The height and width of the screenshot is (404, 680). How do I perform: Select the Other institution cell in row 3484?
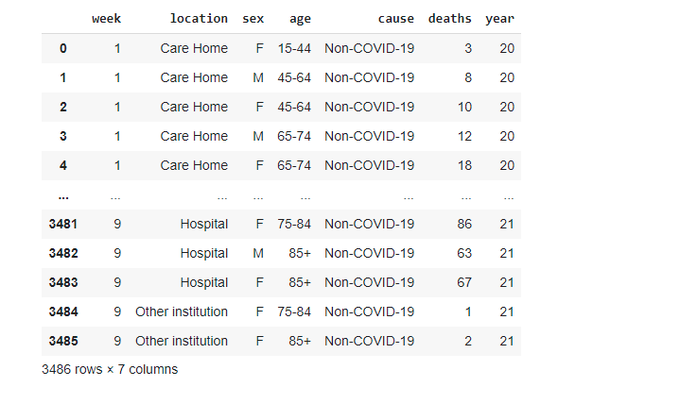[x=181, y=312]
